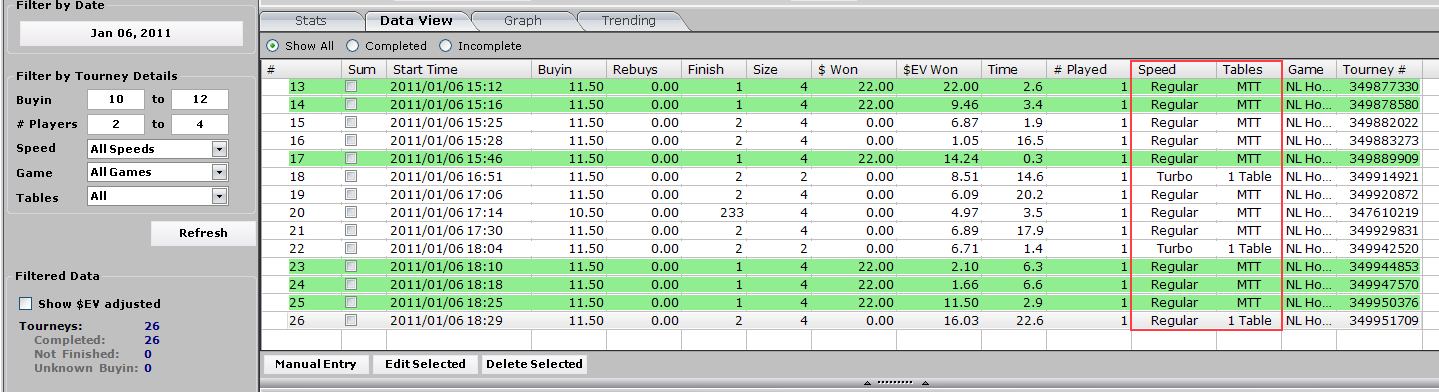Tick the Sum checkbox for row 18
The image size is (1439, 392).
[351, 177]
